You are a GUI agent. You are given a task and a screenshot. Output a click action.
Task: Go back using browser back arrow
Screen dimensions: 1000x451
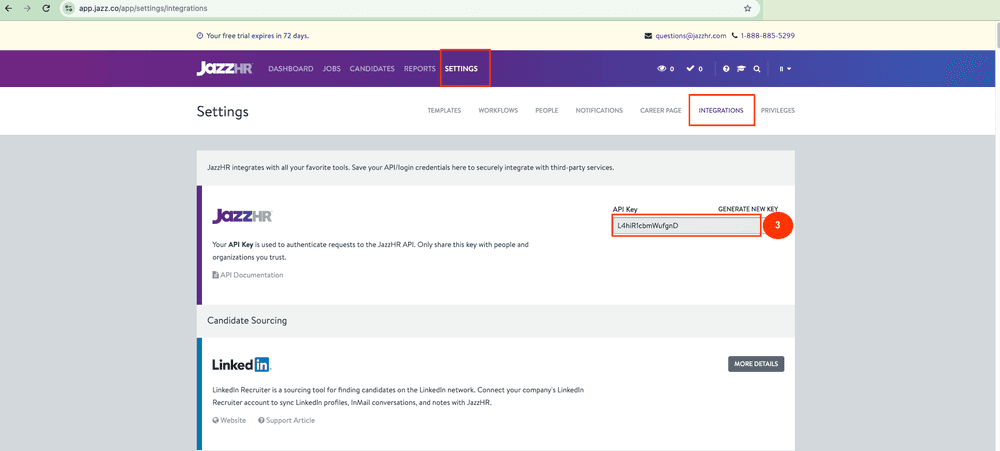point(8,8)
